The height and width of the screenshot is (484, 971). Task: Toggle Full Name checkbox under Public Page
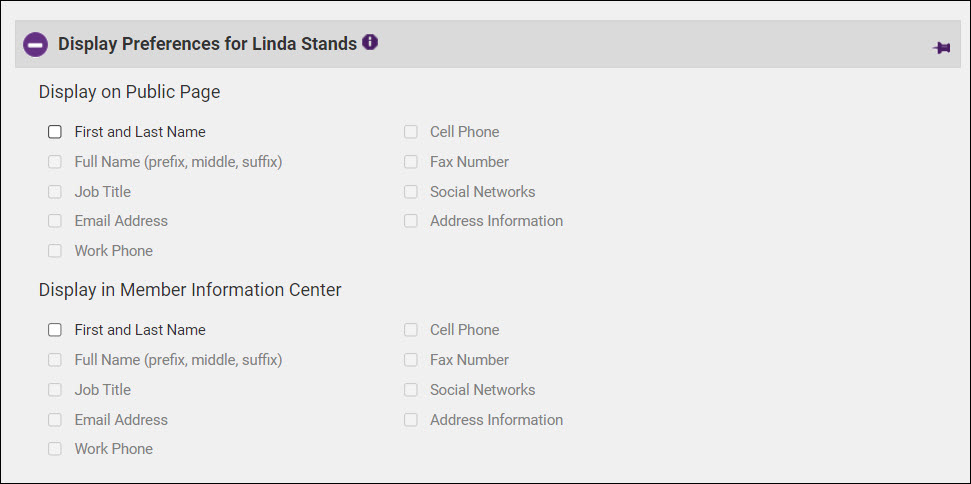(55, 162)
